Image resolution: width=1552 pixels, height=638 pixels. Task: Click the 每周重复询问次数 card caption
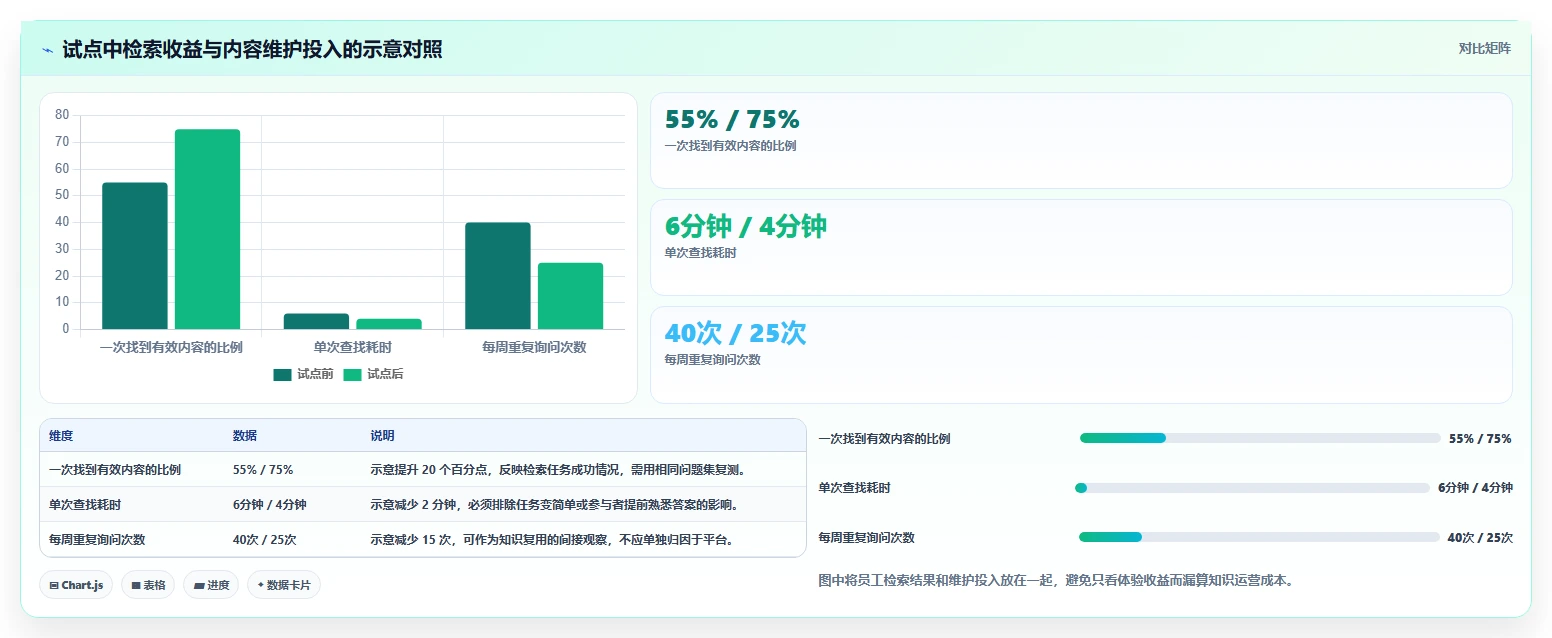[712, 360]
